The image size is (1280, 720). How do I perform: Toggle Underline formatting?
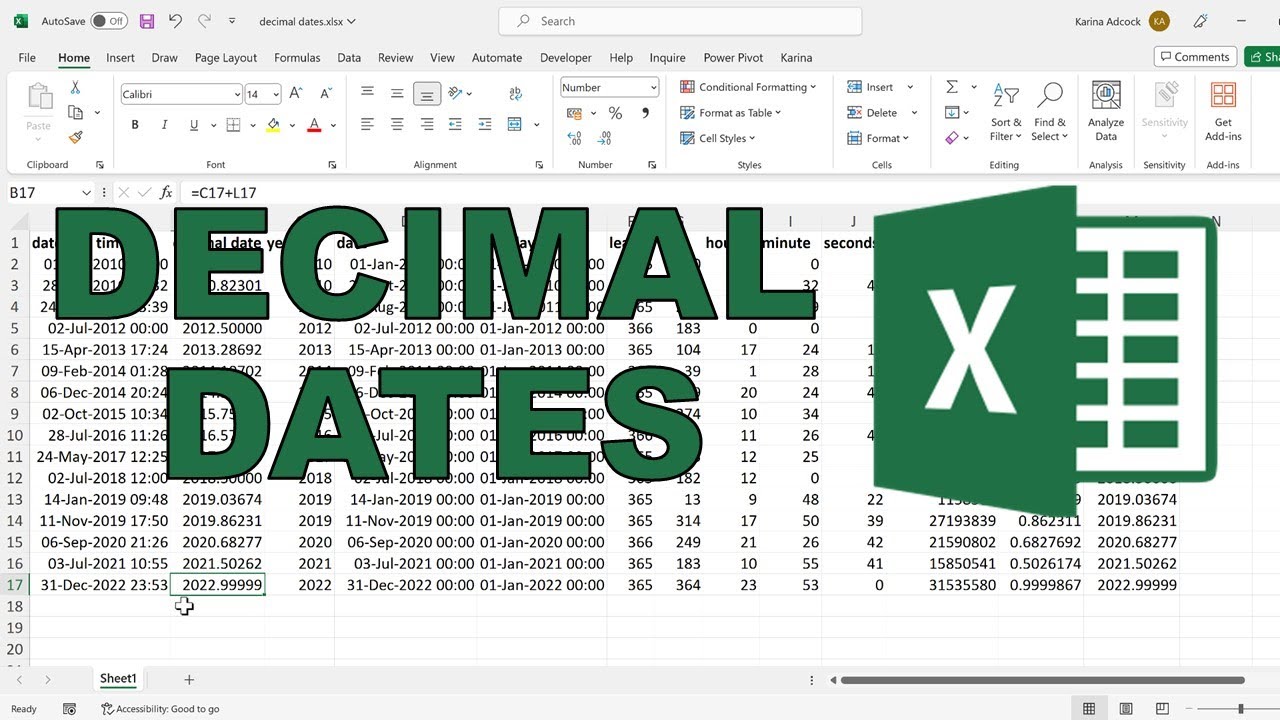[193, 125]
